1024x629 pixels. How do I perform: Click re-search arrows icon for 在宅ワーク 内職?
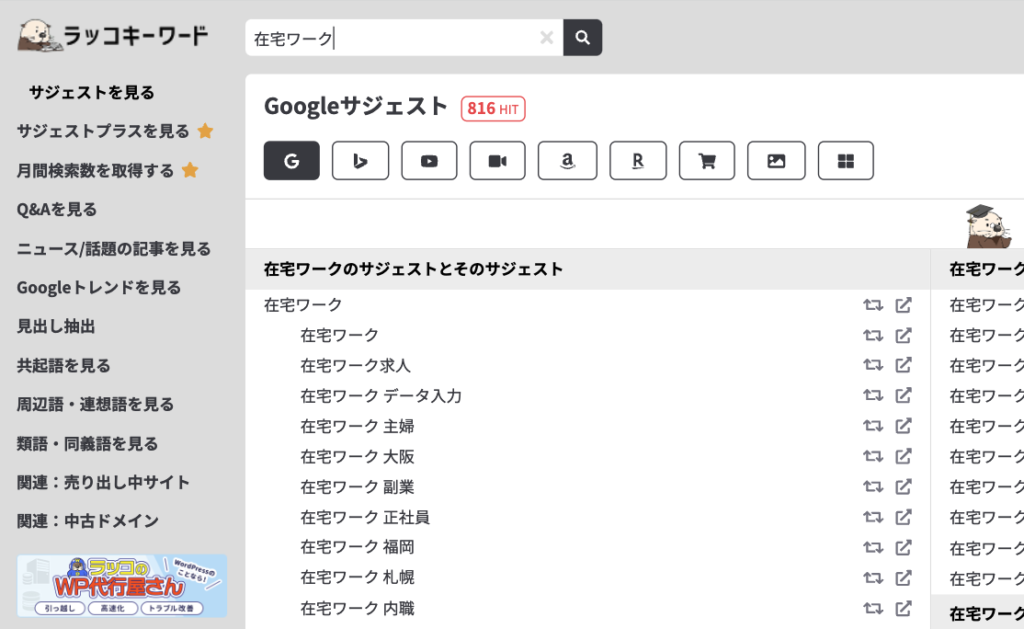(x=872, y=609)
